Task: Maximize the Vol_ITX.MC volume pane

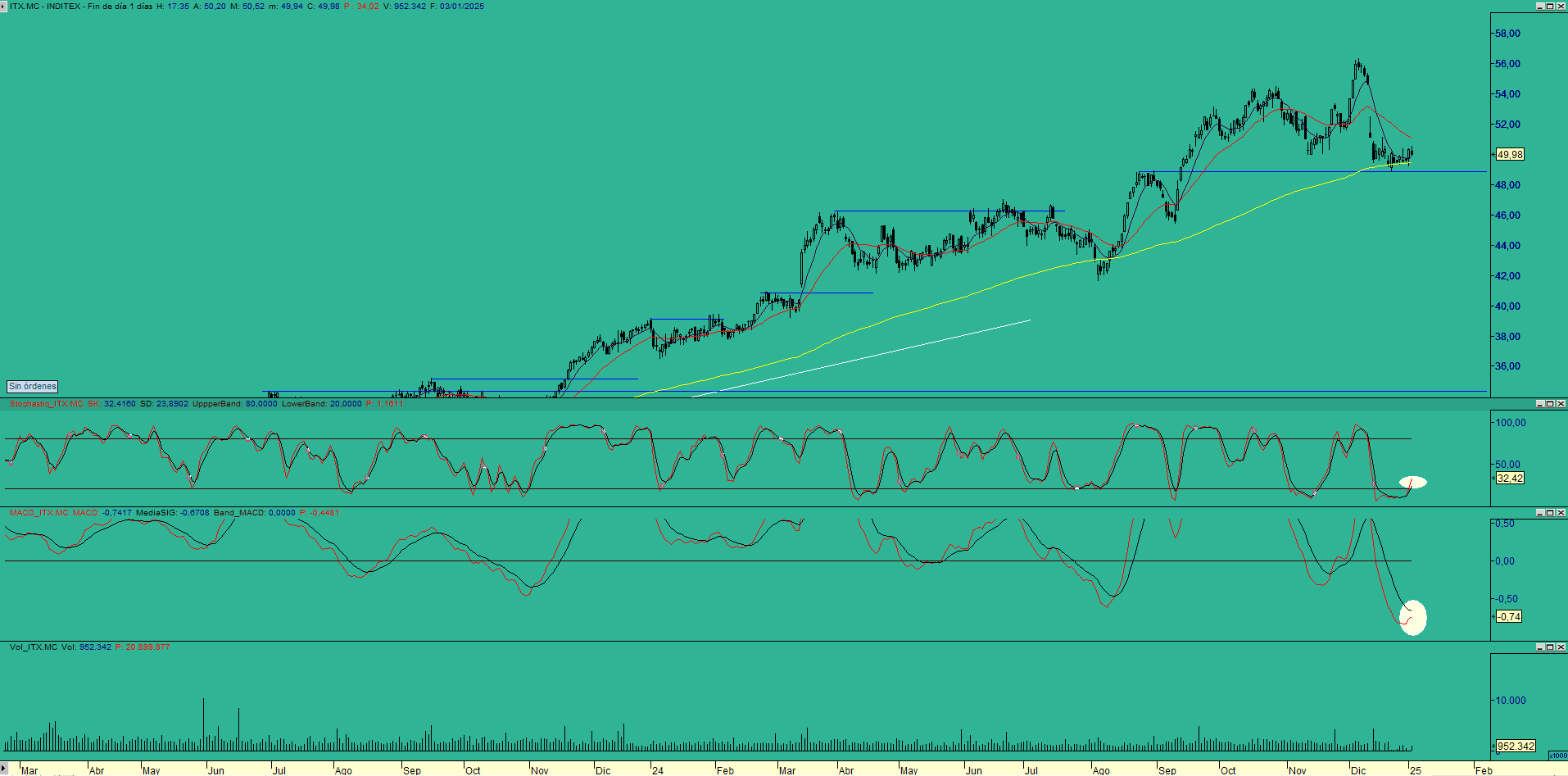Action: point(1550,647)
